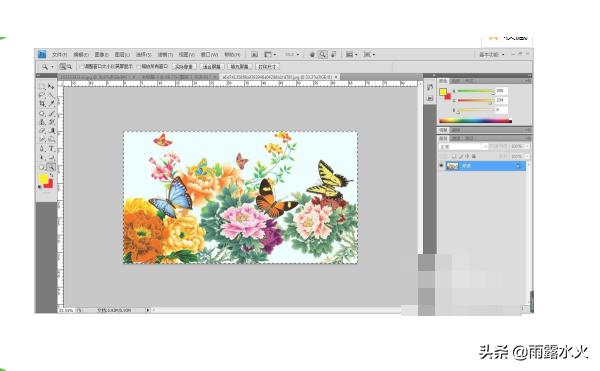Screen dimensions: 600x371
Task: Hide the 背景 layer with eye icon
Action: pyautogui.click(x=441, y=166)
